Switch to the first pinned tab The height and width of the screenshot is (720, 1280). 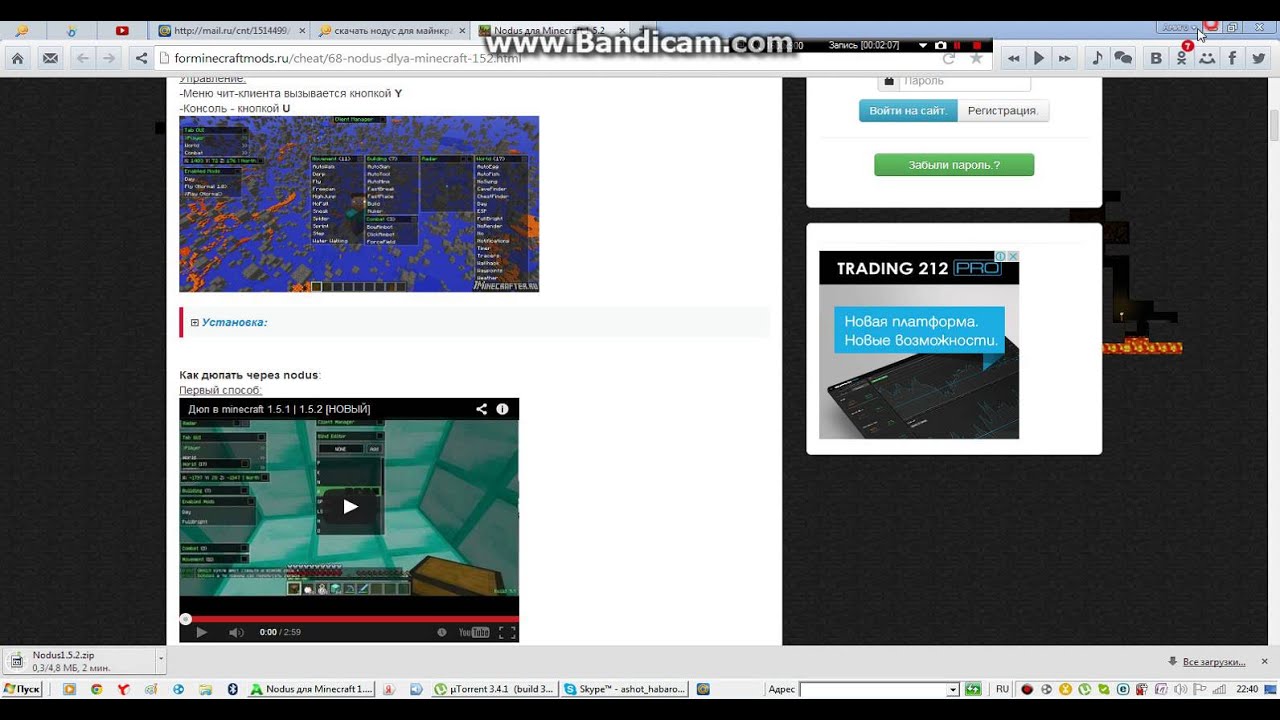[22, 31]
